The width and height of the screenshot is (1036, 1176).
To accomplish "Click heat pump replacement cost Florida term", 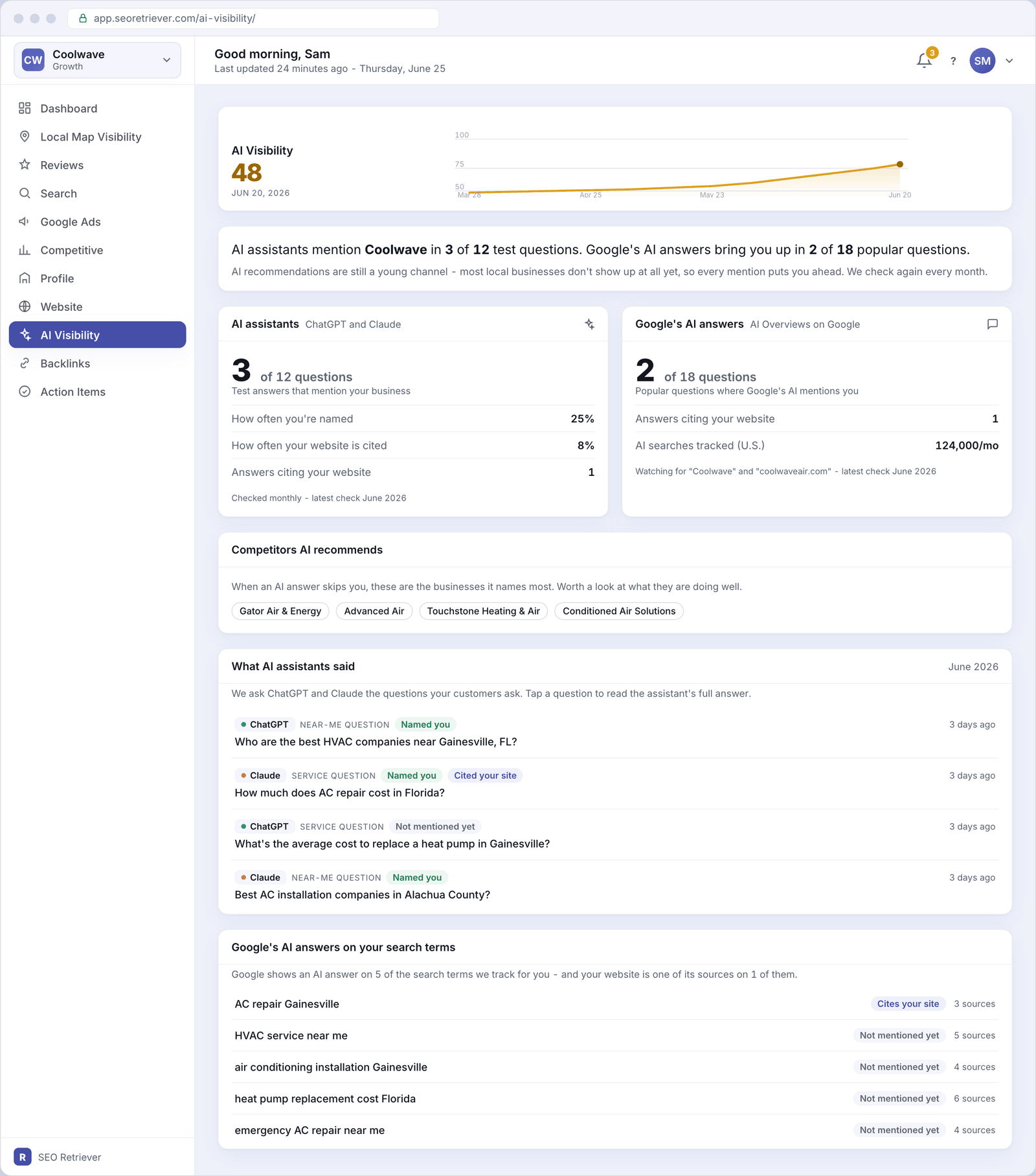I will tap(325, 1098).
